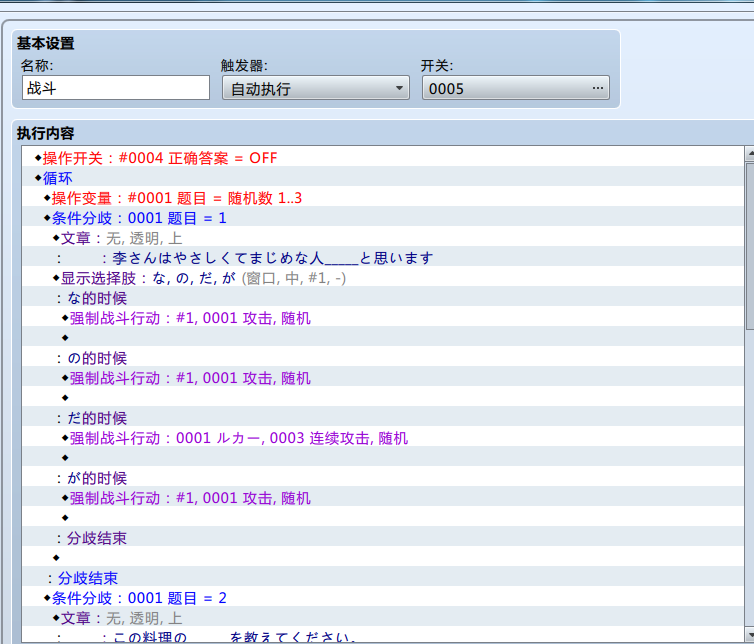
Task: Select the 操作变量 #0001 题目 = 随机数 1..3 line
Action: (382, 198)
